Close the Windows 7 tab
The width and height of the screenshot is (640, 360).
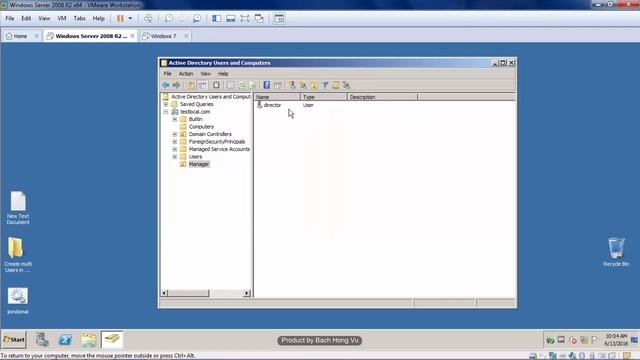[186, 36]
